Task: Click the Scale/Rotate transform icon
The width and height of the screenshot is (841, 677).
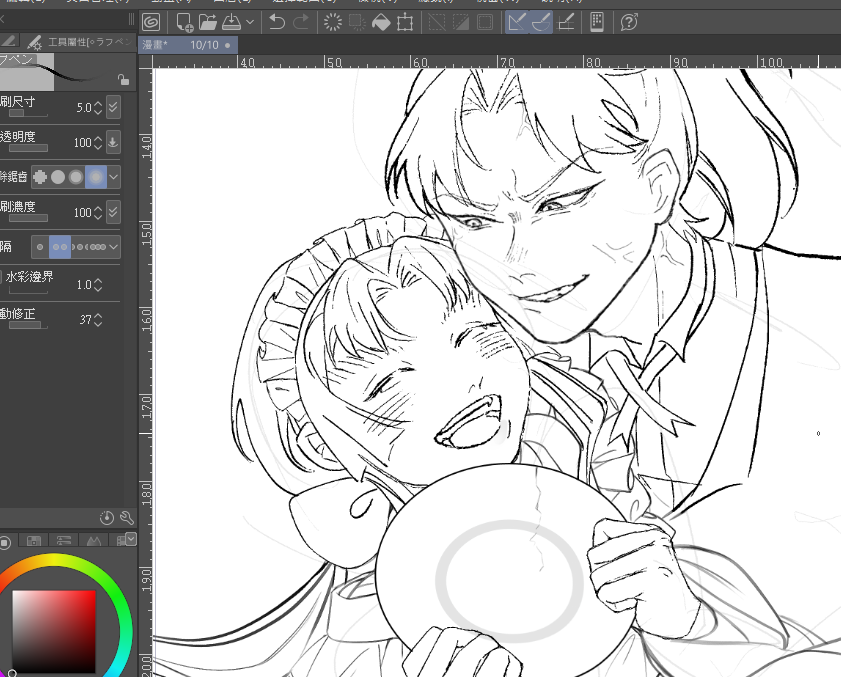Action: (405, 23)
